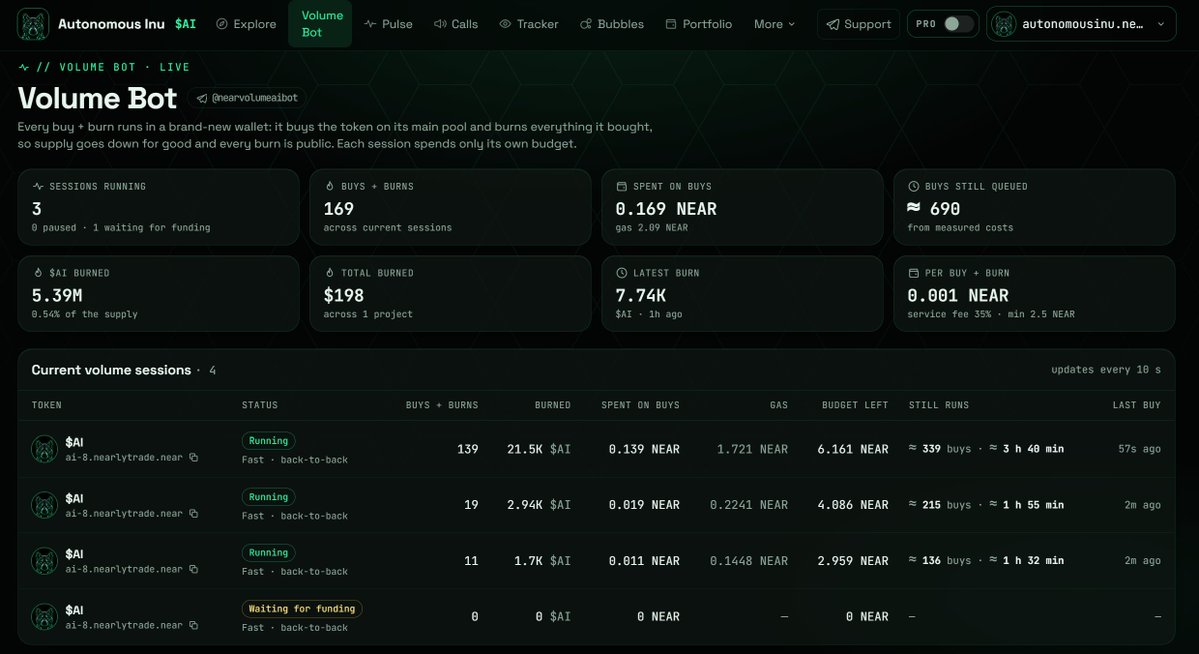Click the LAST BUY column header
The height and width of the screenshot is (654, 1199).
pyautogui.click(x=1136, y=405)
